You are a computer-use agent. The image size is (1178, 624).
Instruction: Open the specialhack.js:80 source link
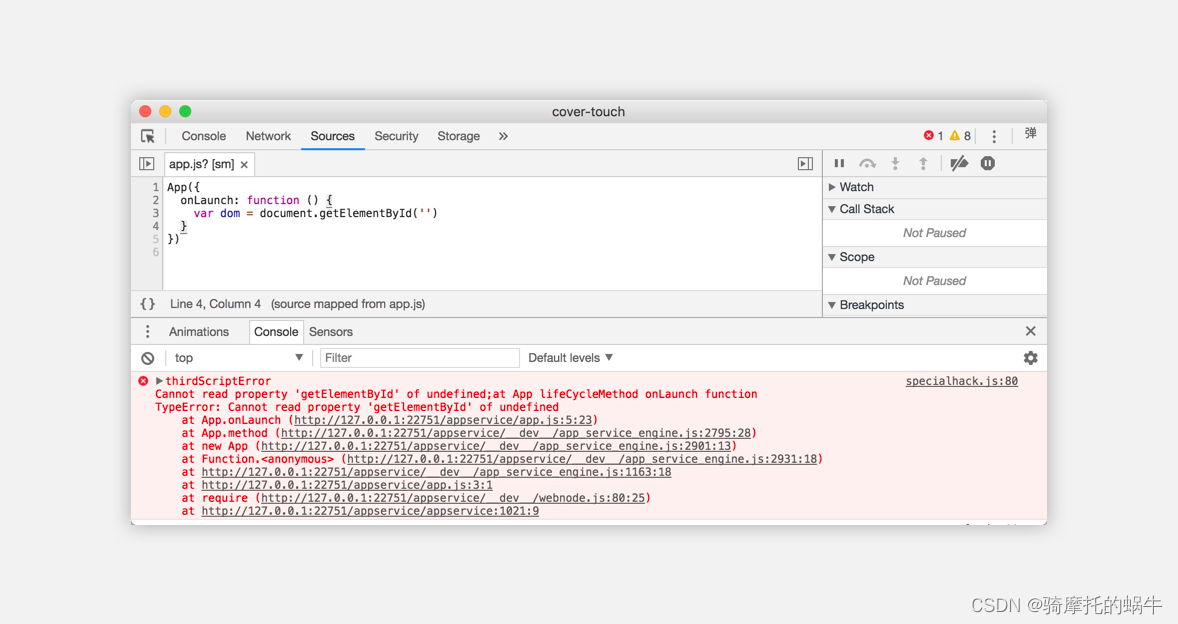pyautogui.click(x=961, y=381)
